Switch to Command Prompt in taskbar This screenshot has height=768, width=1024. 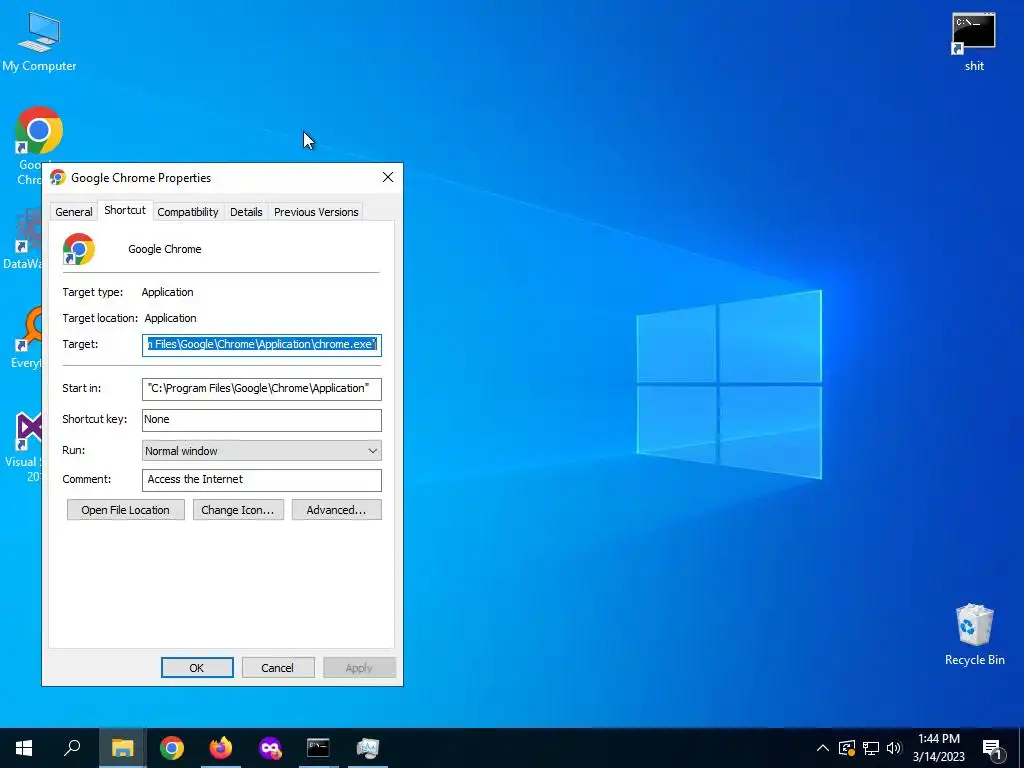(318, 748)
